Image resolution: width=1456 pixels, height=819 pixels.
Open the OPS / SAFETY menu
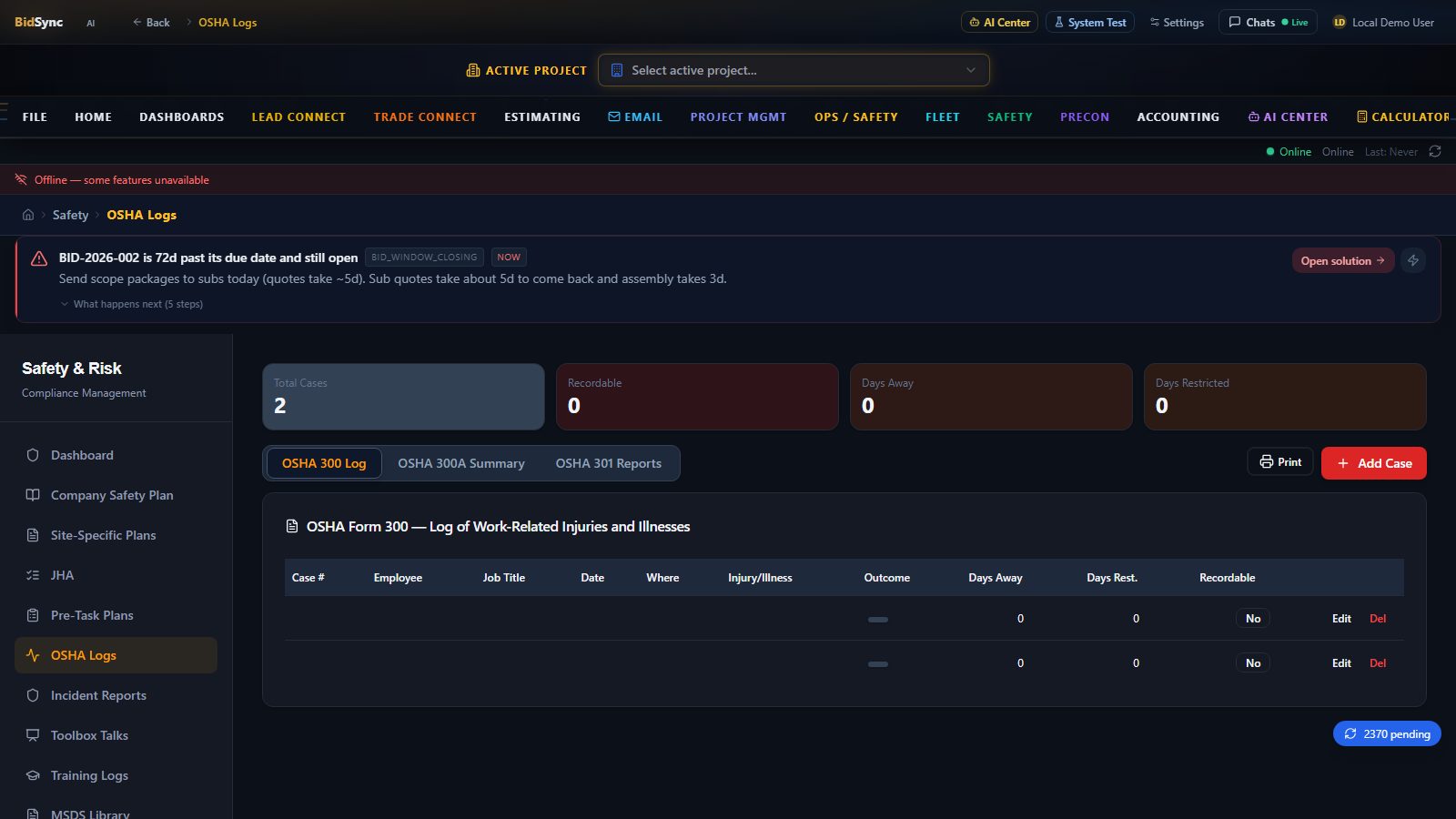(856, 116)
